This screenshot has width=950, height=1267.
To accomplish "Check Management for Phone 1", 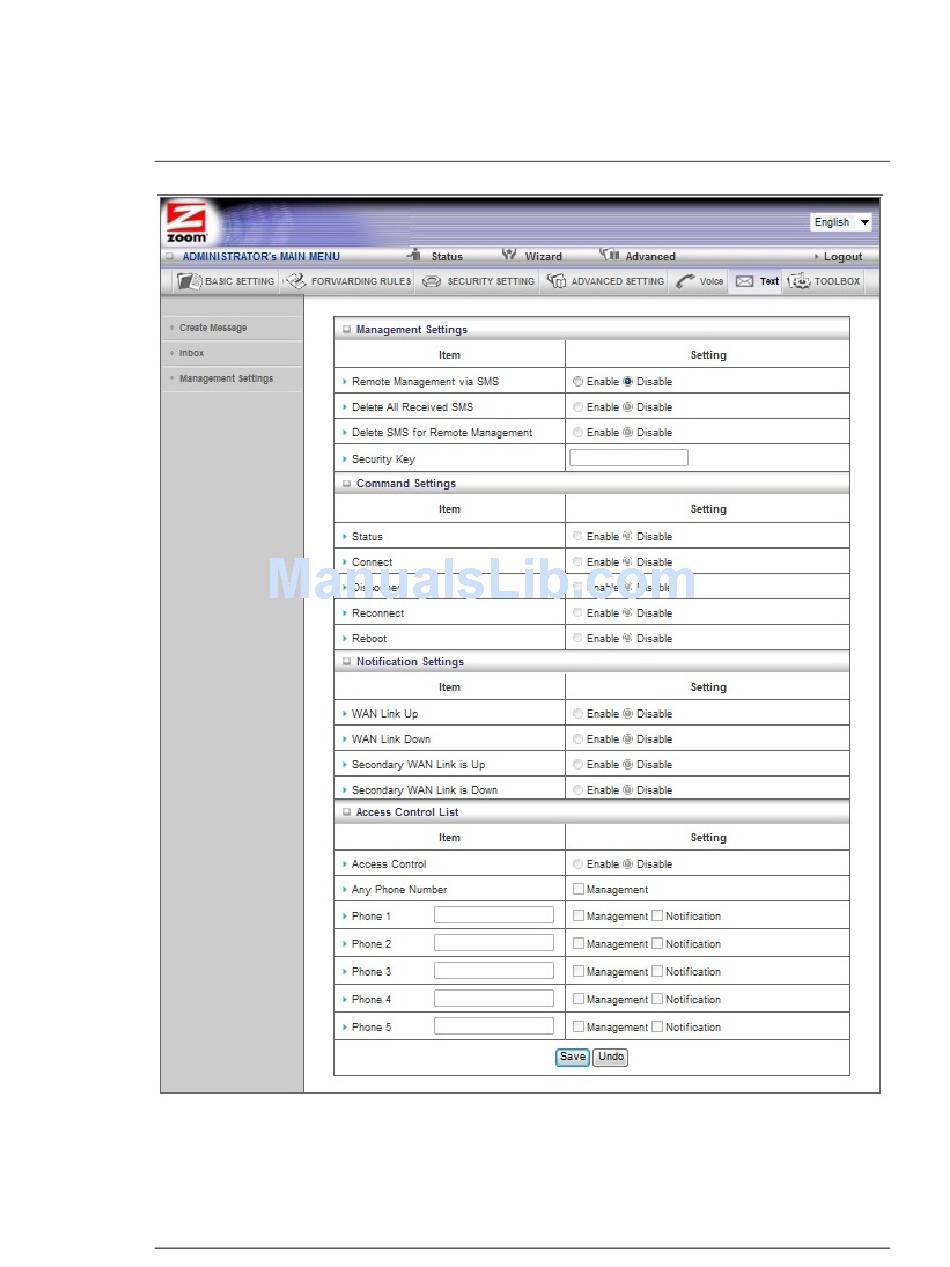I will click(578, 915).
